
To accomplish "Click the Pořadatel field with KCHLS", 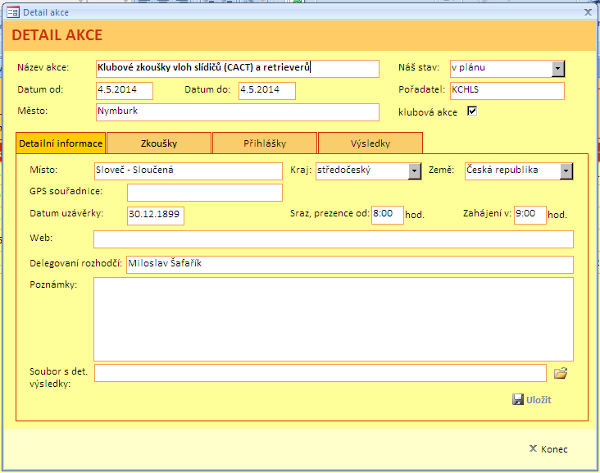I will point(507,91).
